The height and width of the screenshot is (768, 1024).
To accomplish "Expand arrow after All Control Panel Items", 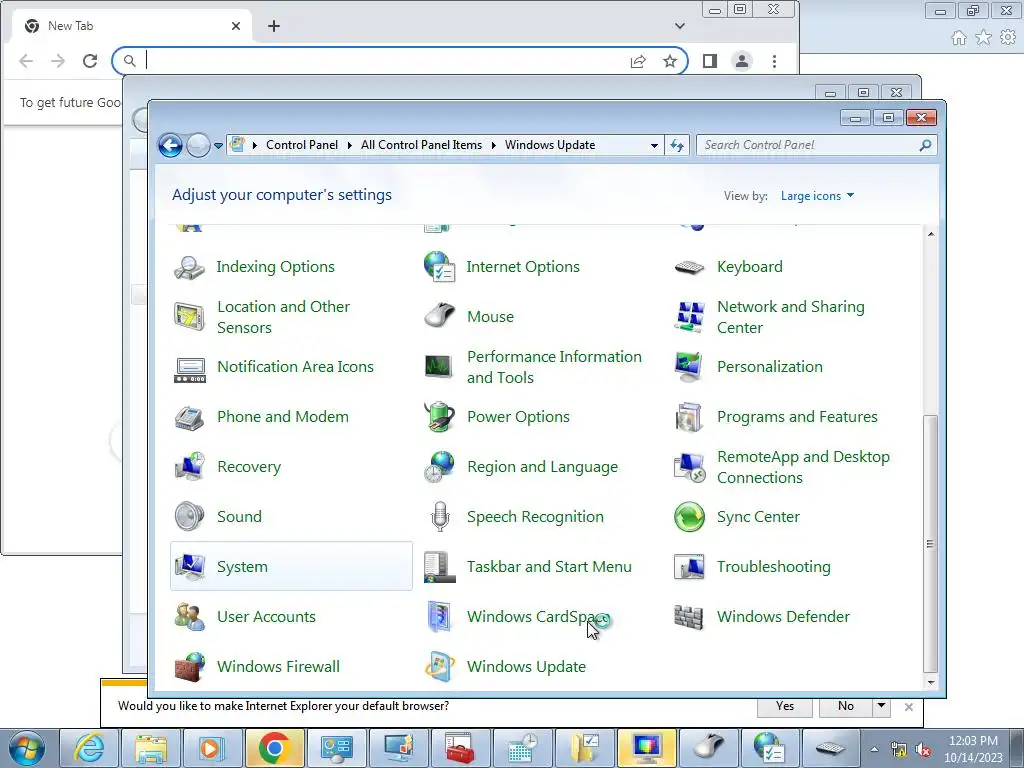I will click(493, 145).
